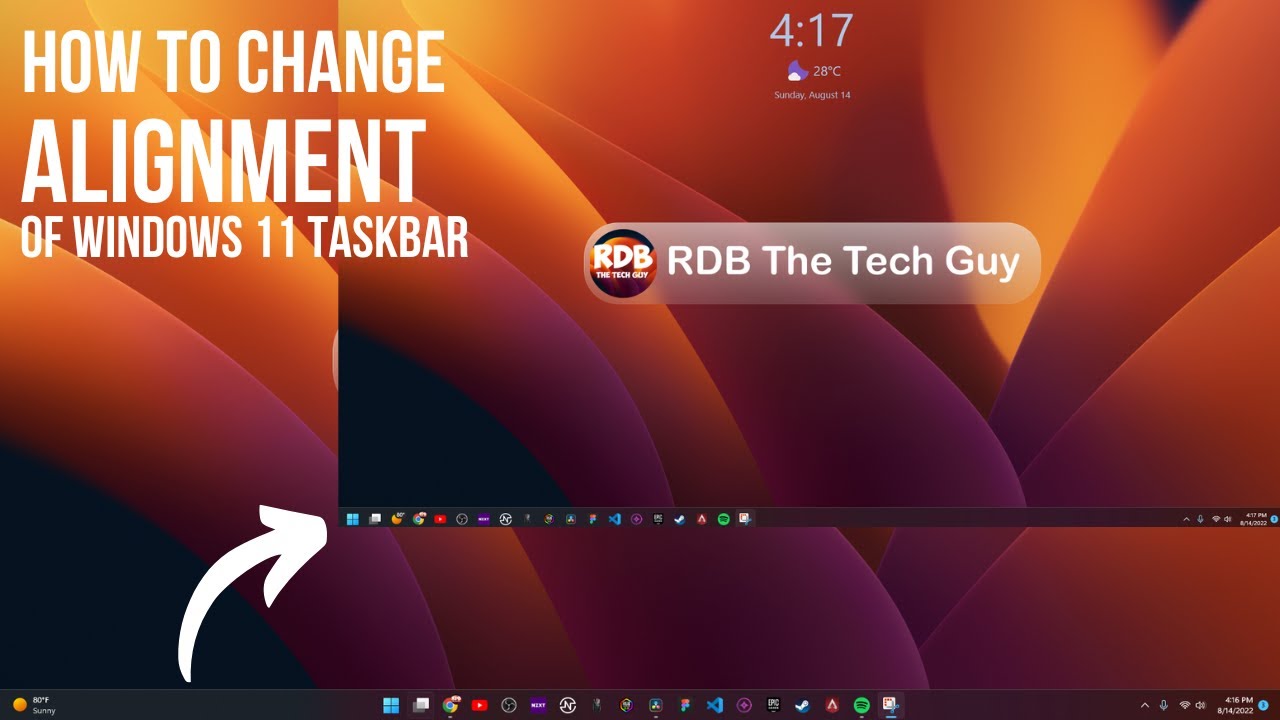Open the notification badge beside the 4:17 PM clock

1274,519
